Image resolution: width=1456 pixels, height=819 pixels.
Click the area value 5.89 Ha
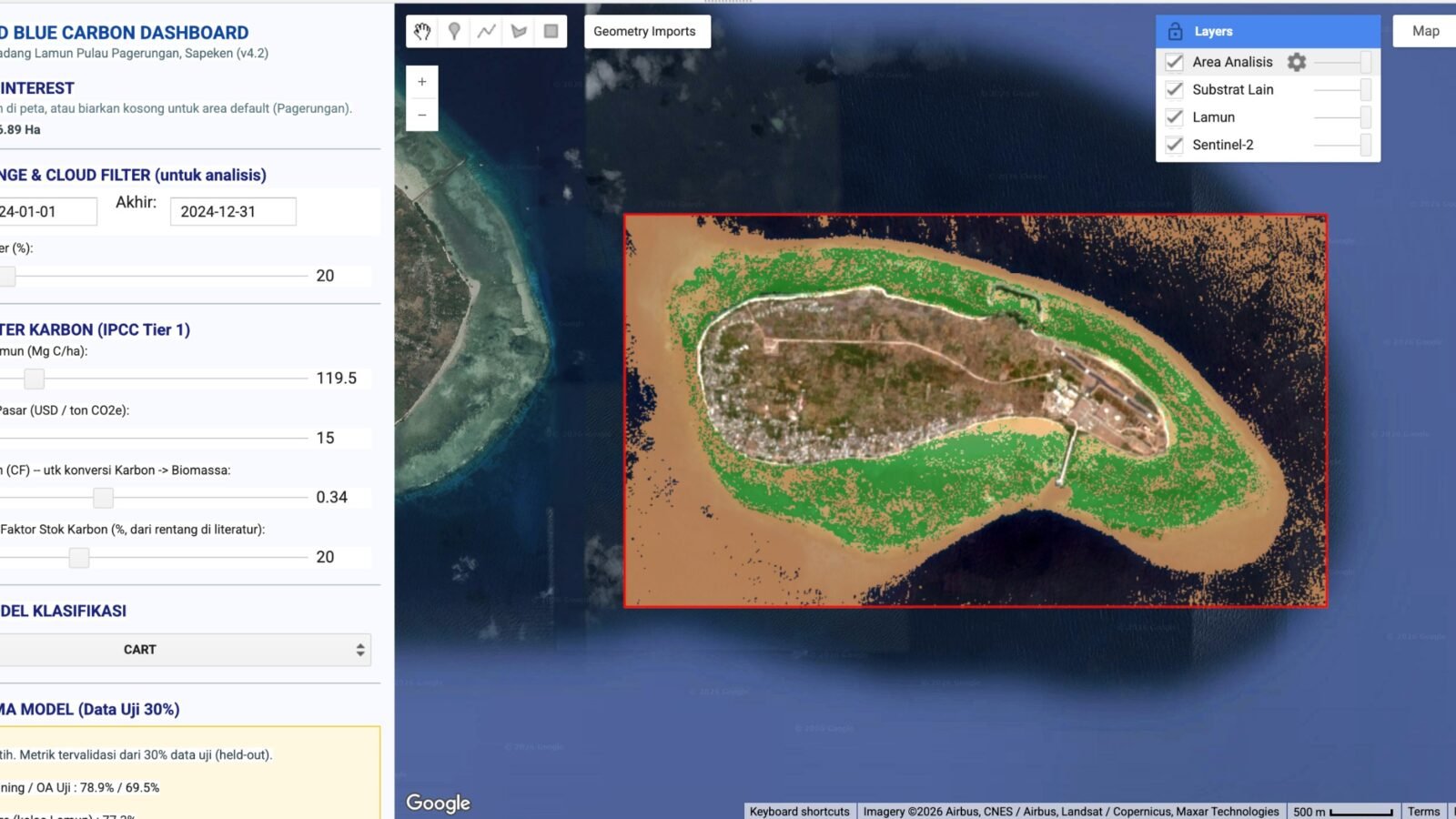click(x=20, y=129)
